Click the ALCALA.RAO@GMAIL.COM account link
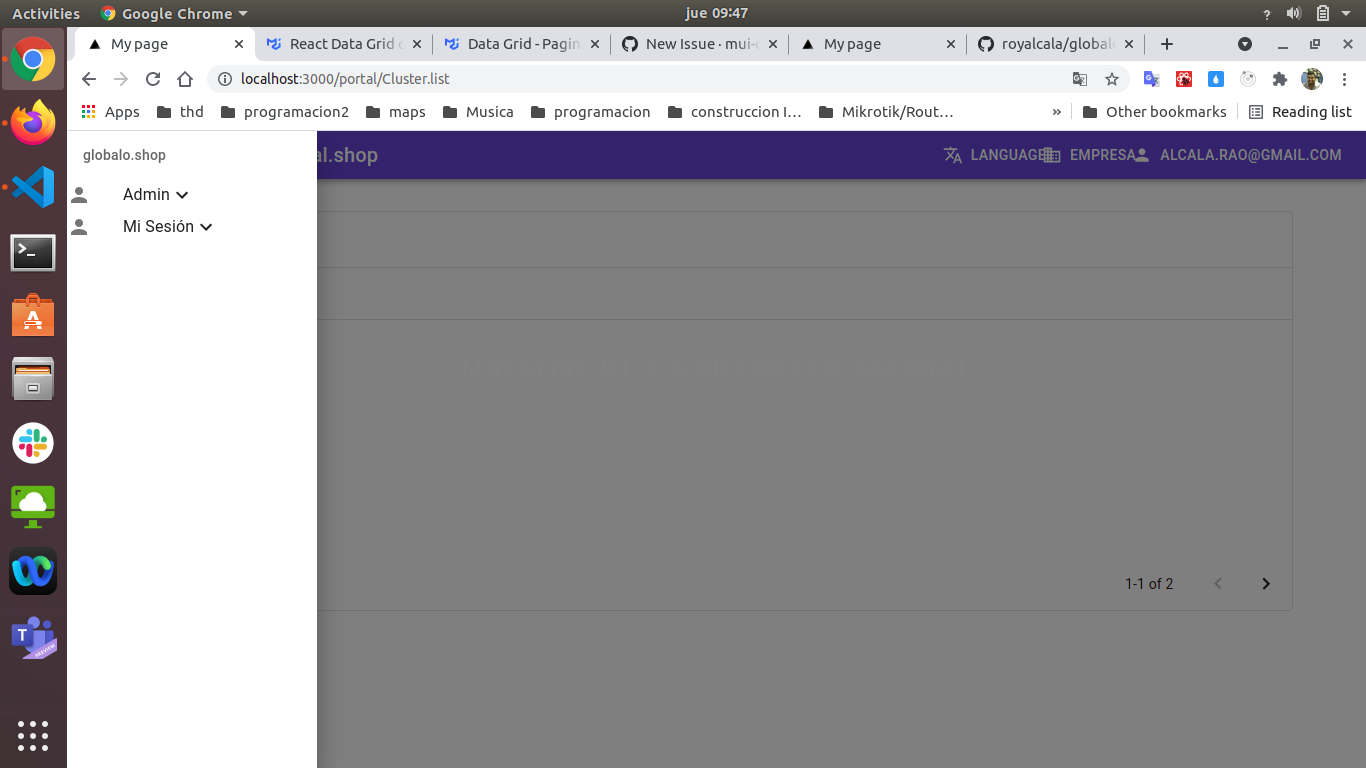This screenshot has width=1366, height=768. coord(1251,155)
